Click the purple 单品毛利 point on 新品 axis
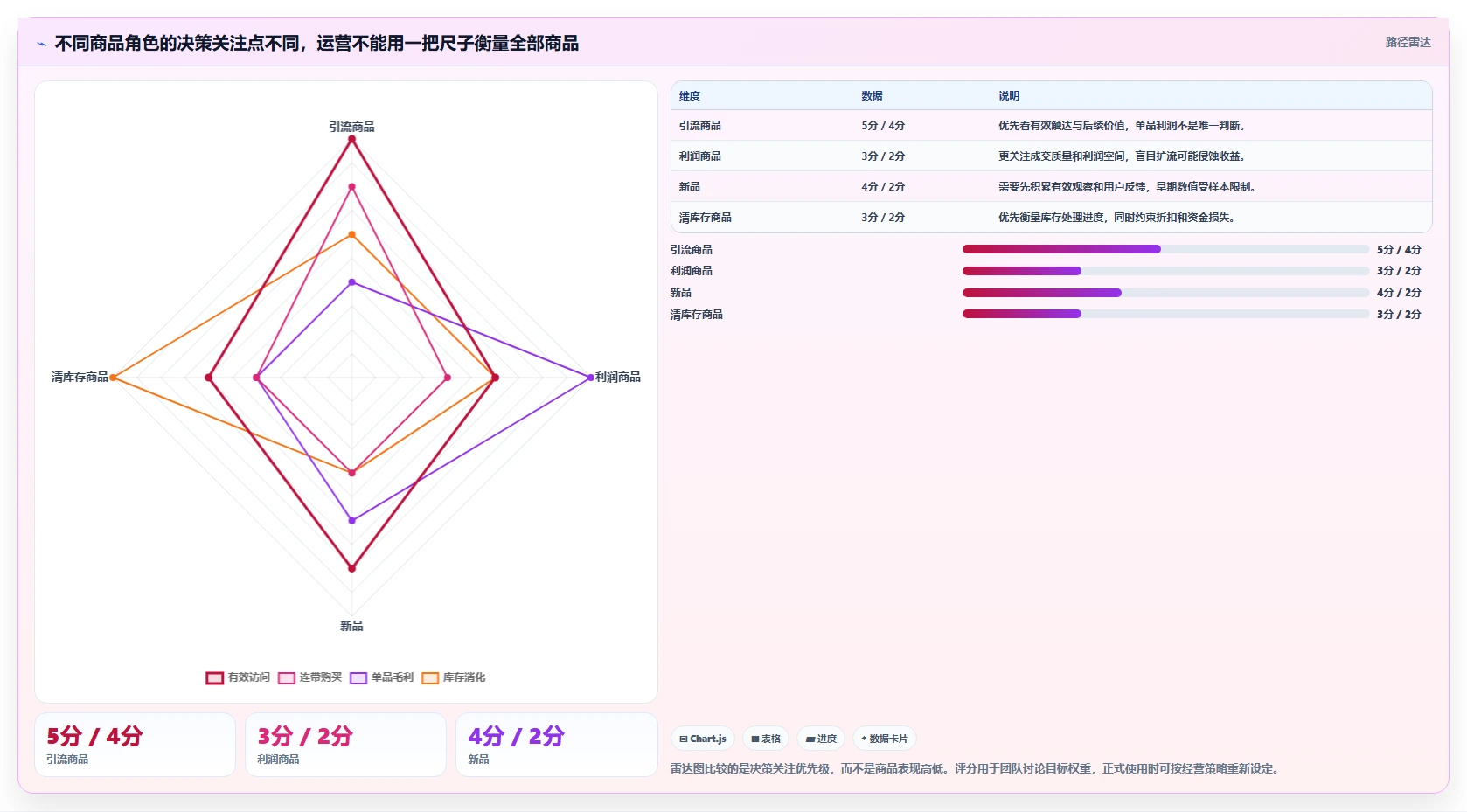 coord(352,520)
